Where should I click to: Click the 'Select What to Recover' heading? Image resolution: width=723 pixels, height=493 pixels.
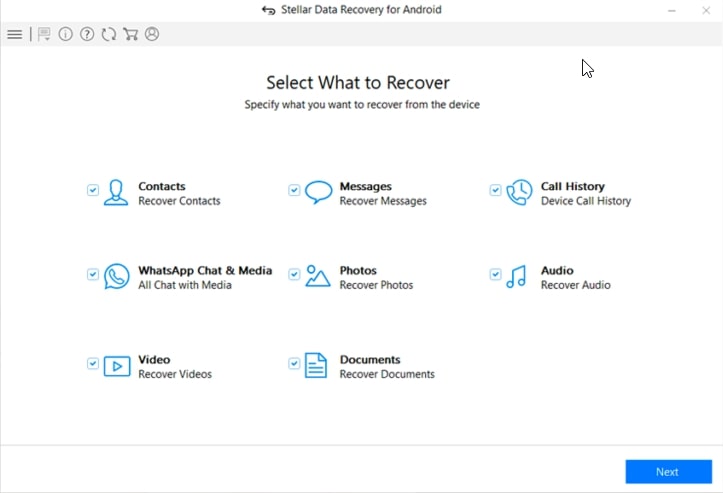[358, 83]
